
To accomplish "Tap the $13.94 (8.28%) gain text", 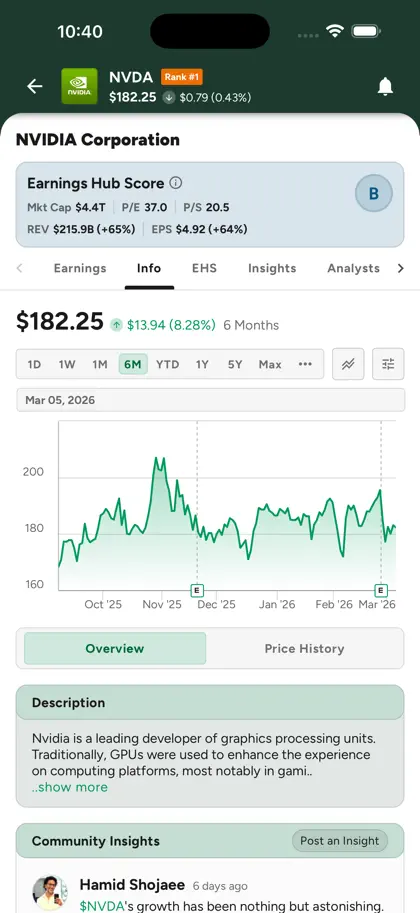I will click(x=171, y=325).
